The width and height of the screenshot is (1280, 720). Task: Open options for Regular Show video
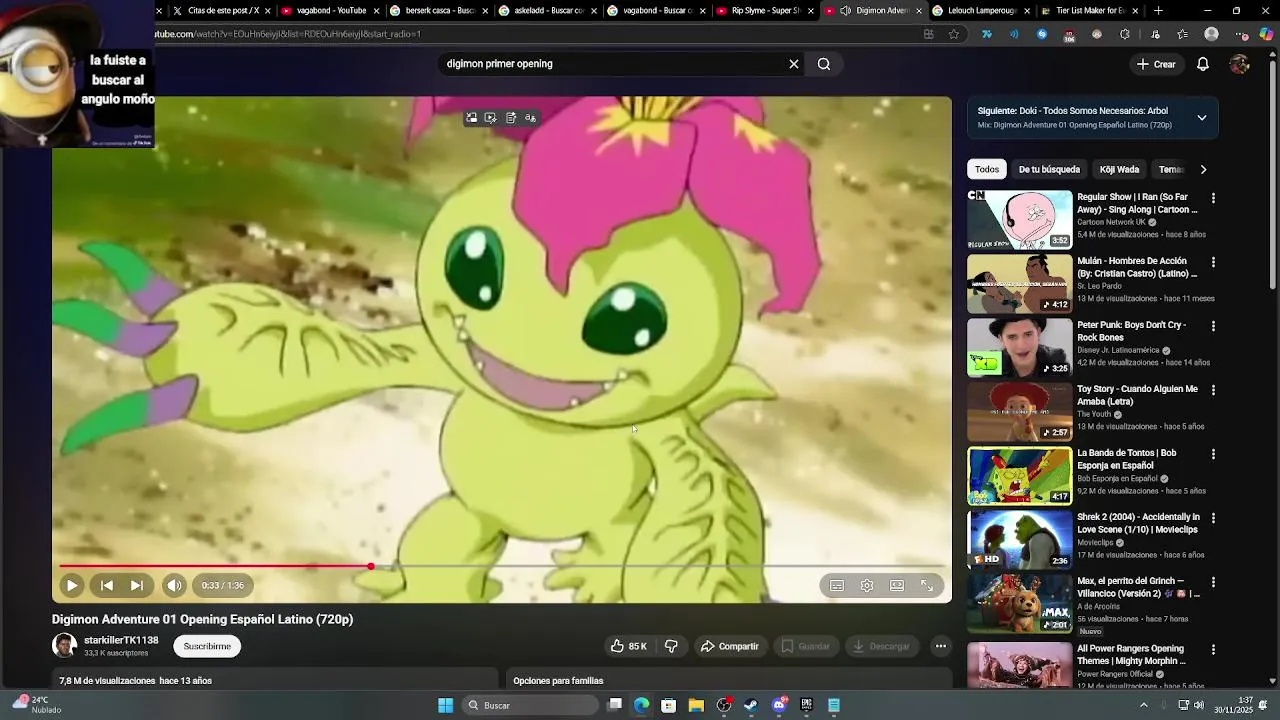(x=1213, y=198)
